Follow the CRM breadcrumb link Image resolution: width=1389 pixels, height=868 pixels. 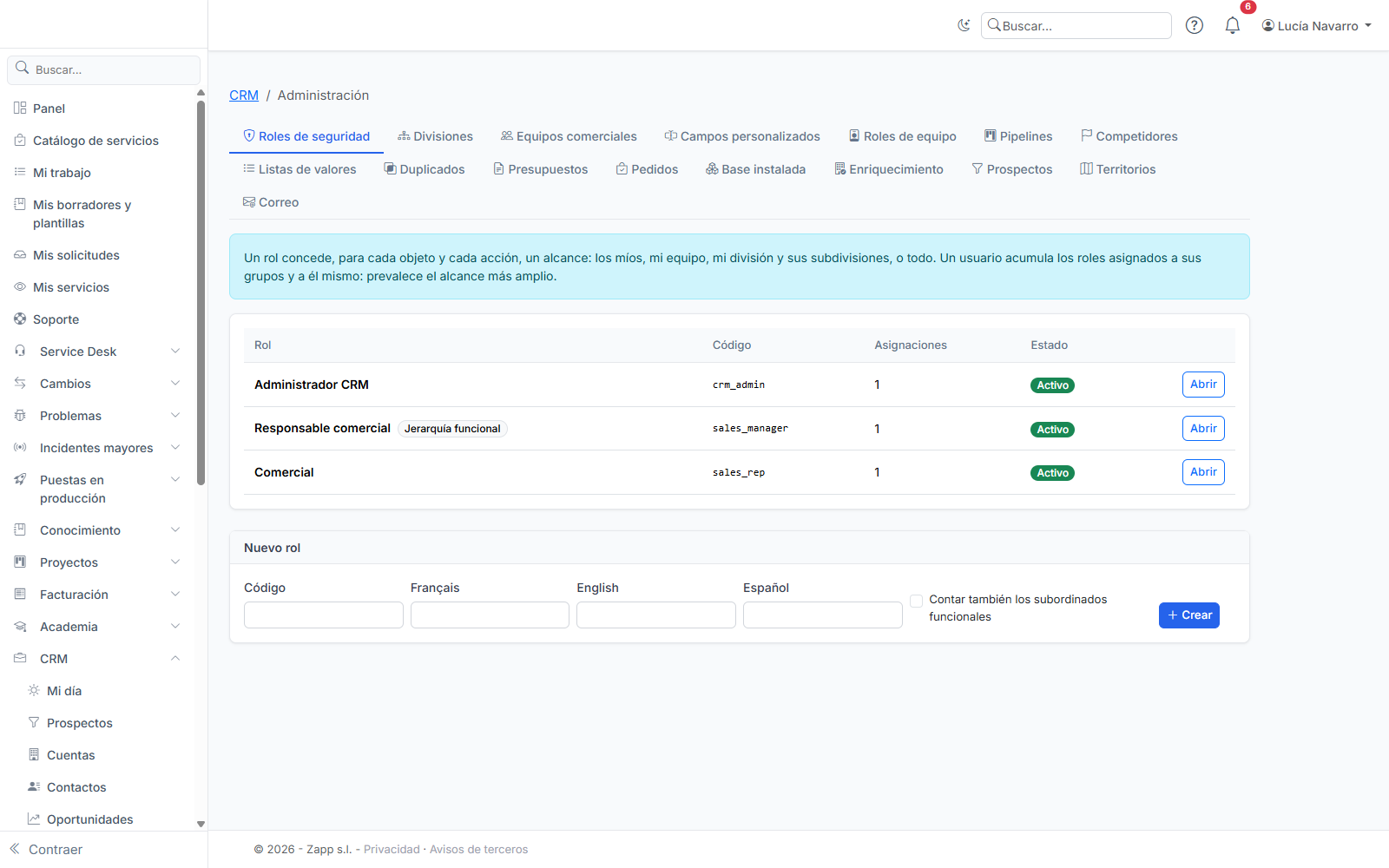click(244, 95)
